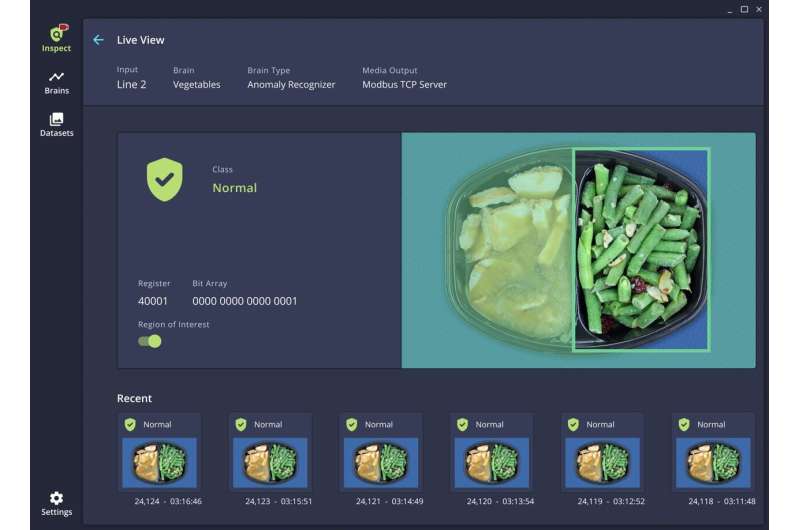Go back using the left arrow
This screenshot has width=800, height=530.
[98, 40]
